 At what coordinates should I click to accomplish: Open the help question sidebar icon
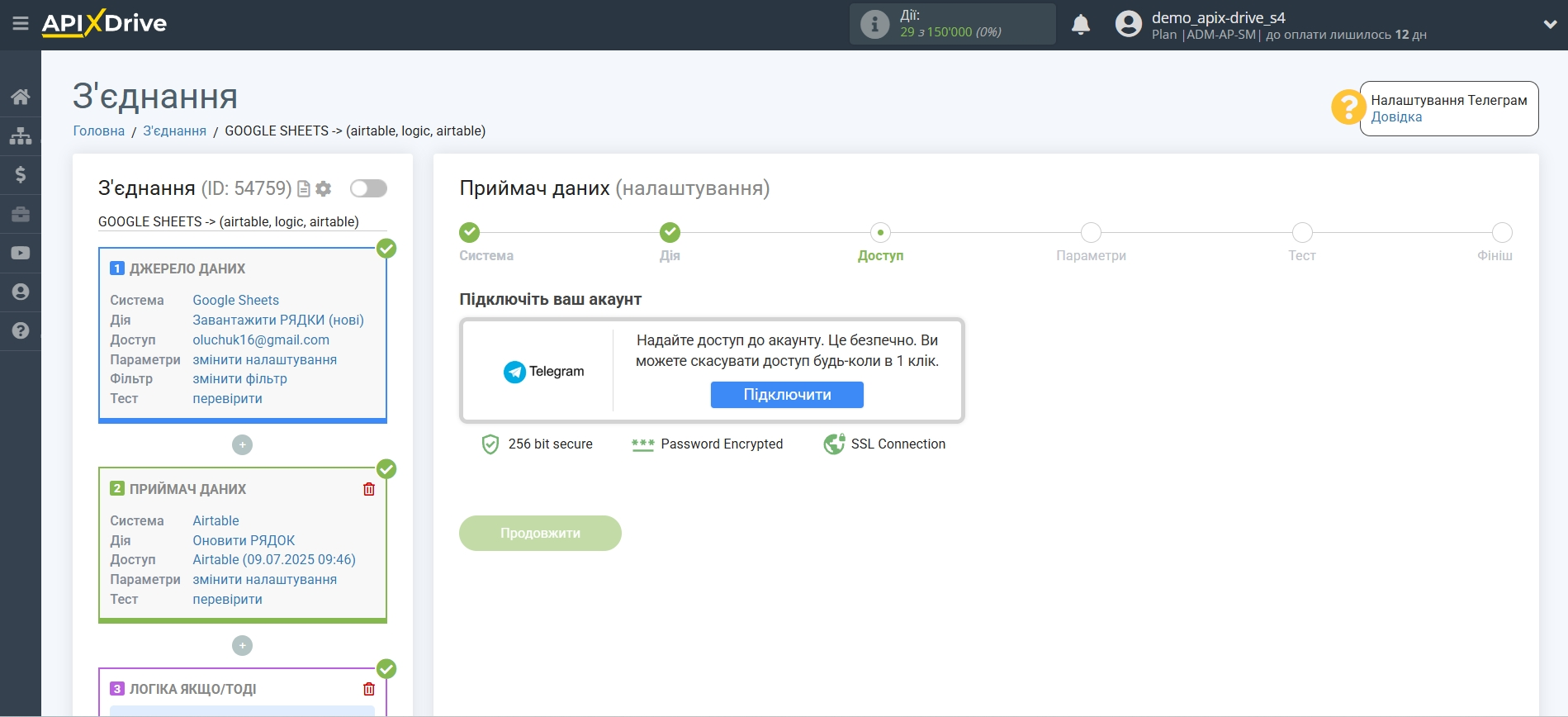21,330
